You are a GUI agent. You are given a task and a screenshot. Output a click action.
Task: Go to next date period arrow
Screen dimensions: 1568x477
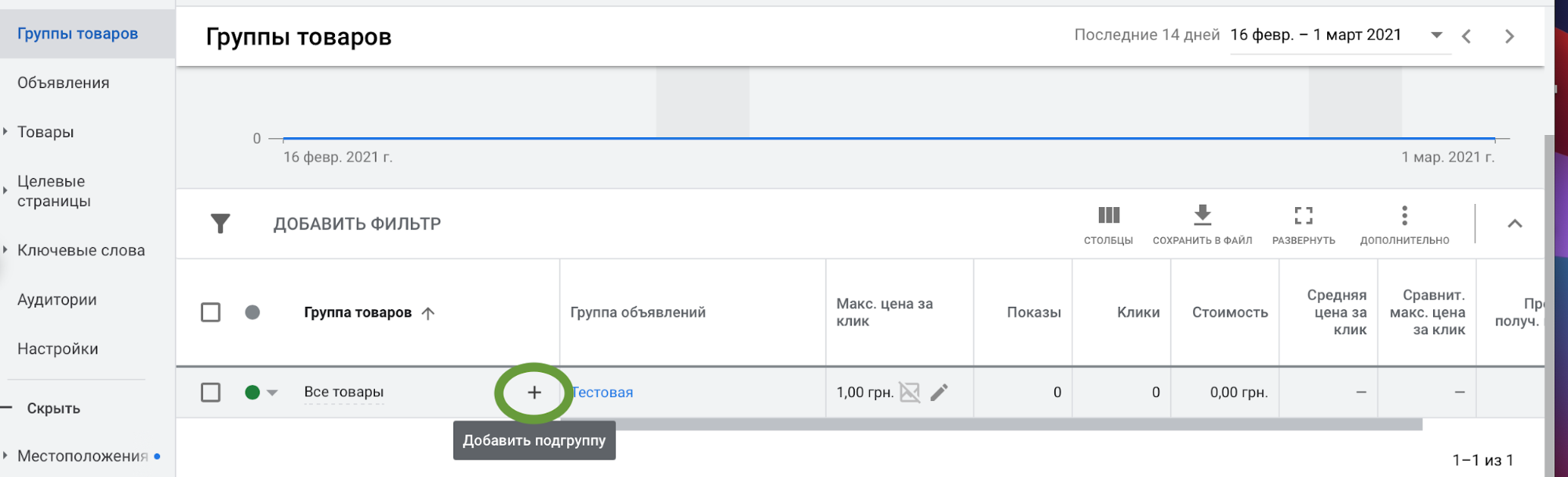(1509, 36)
